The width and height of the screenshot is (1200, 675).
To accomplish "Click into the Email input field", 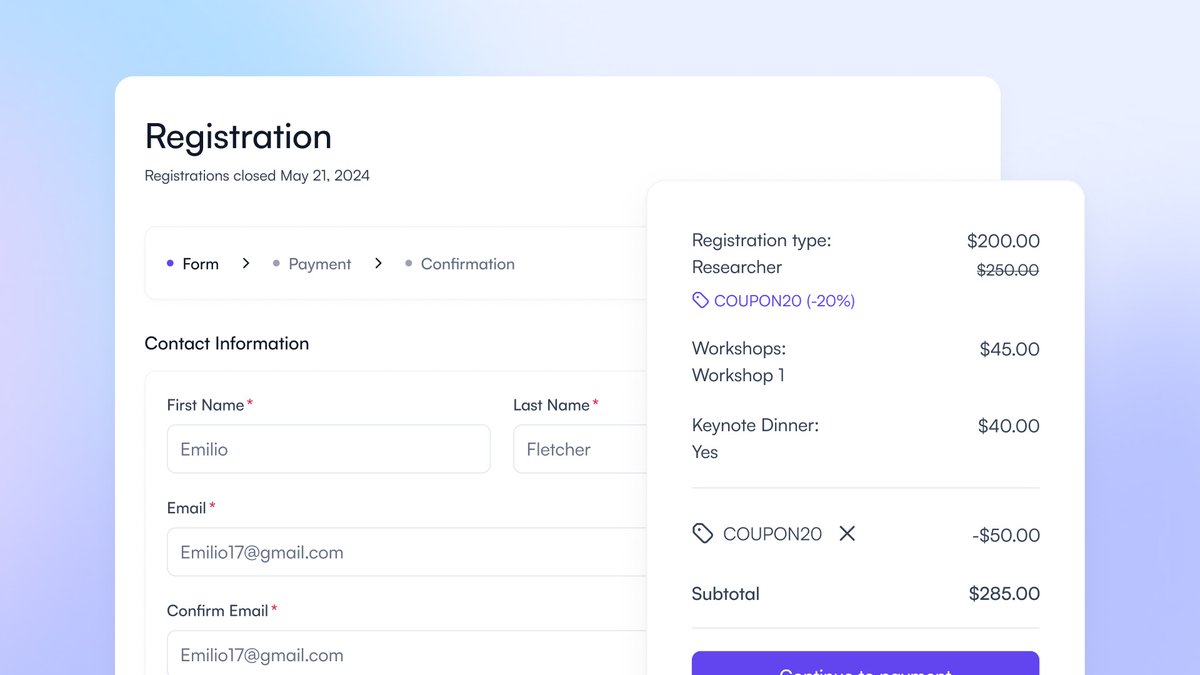I will (407, 552).
